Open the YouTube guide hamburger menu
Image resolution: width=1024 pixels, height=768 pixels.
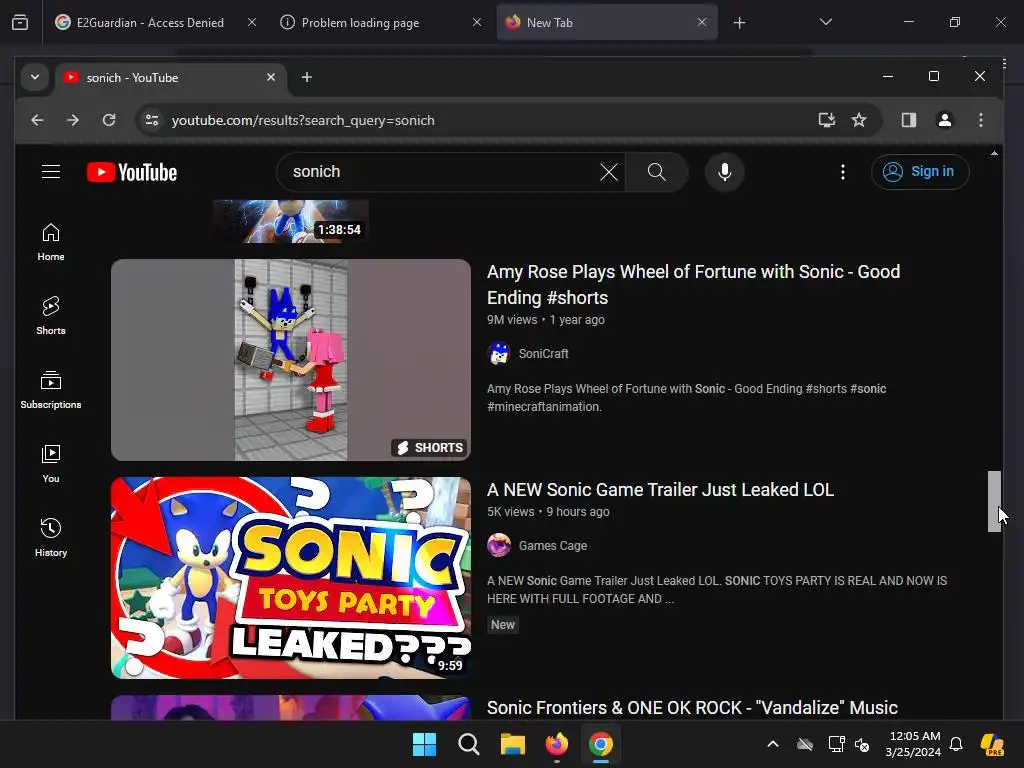coord(51,172)
